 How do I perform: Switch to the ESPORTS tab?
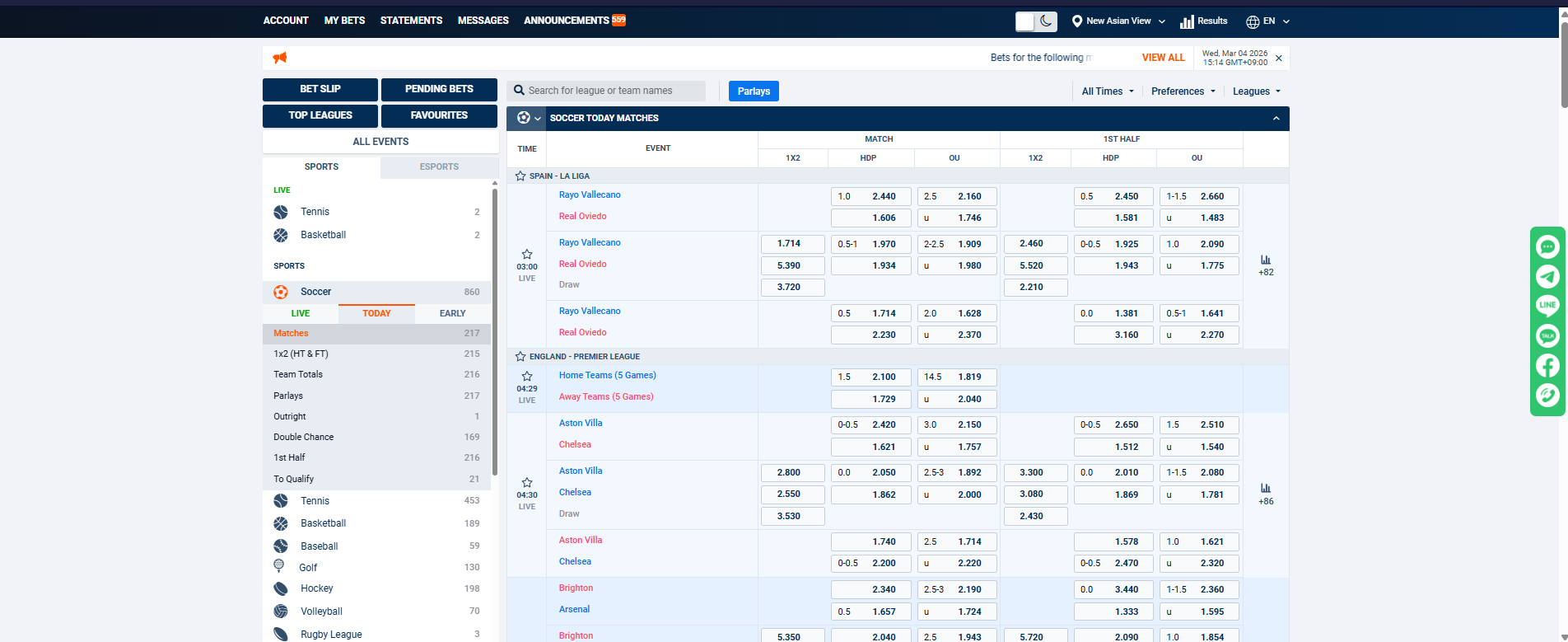pyautogui.click(x=439, y=166)
